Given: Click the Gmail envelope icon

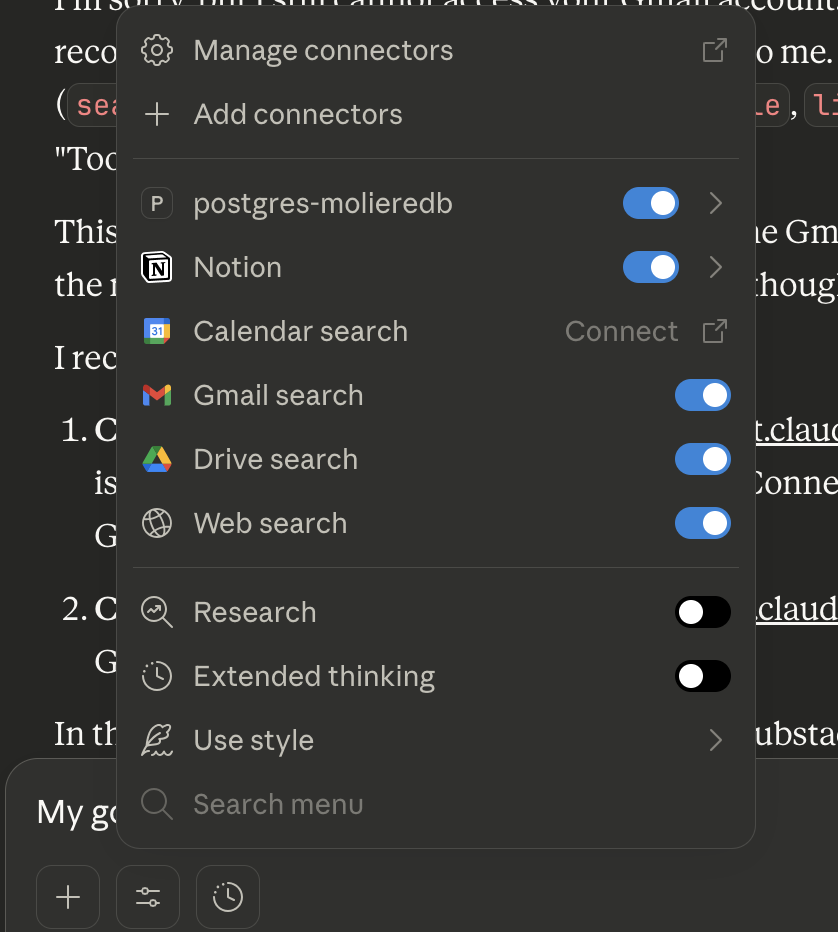Looking at the screenshot, I should [x=157, y=396].
